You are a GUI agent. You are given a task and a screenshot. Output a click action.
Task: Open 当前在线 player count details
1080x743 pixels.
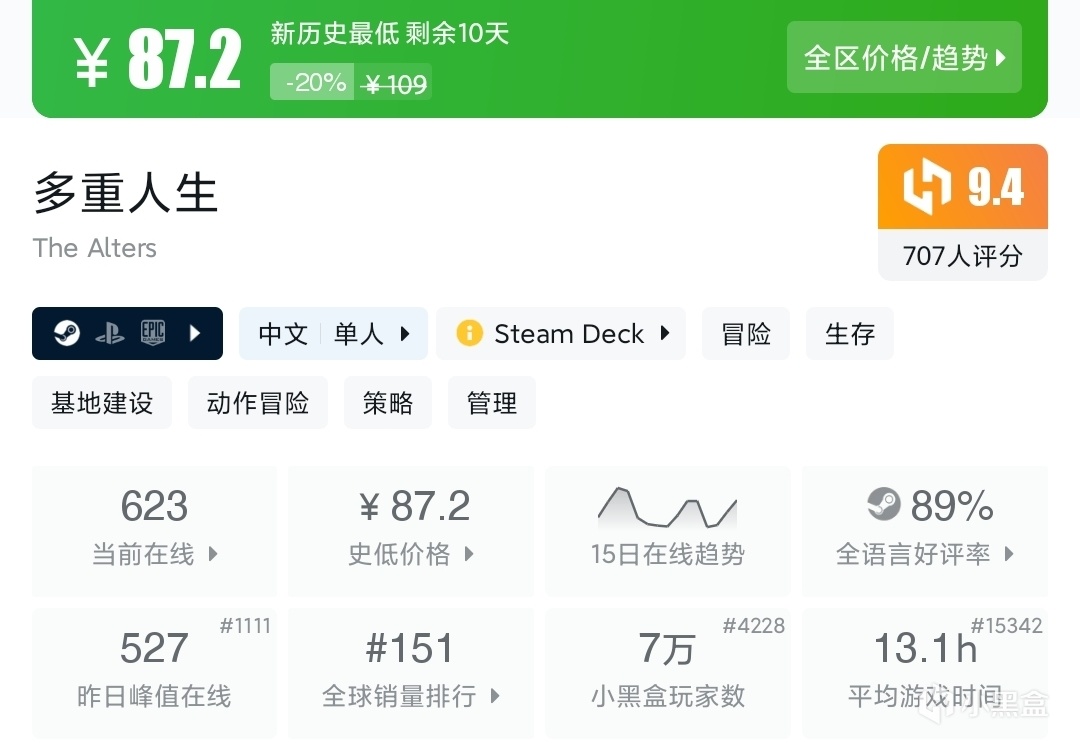[154, 530]
